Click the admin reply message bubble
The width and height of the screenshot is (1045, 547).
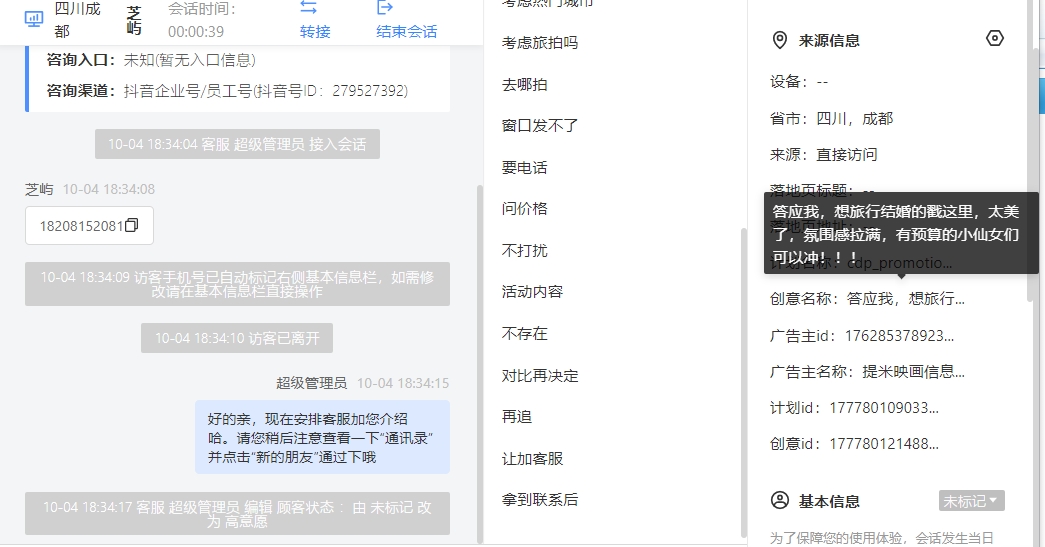(x=322, y=438)
